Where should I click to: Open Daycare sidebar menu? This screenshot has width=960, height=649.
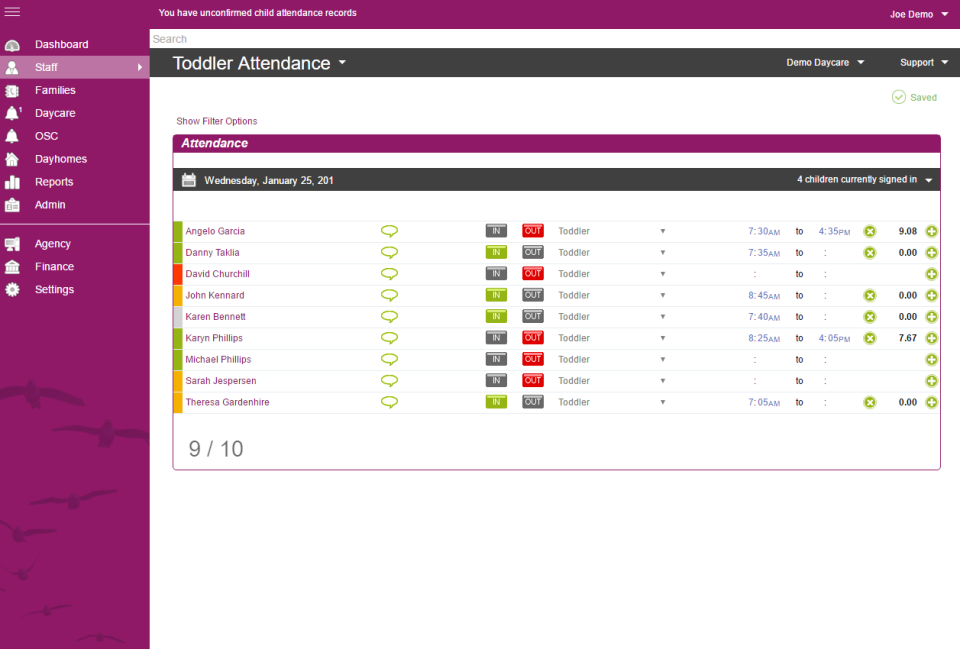click(x=75, y=113)
